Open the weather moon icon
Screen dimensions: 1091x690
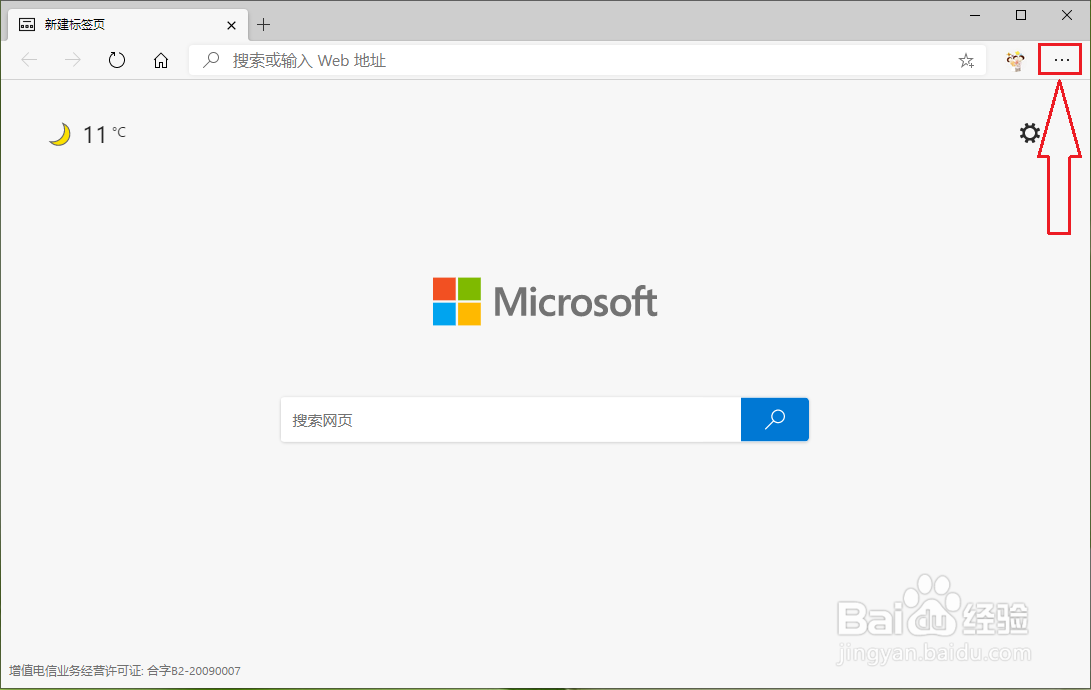(x=61, y=134)
